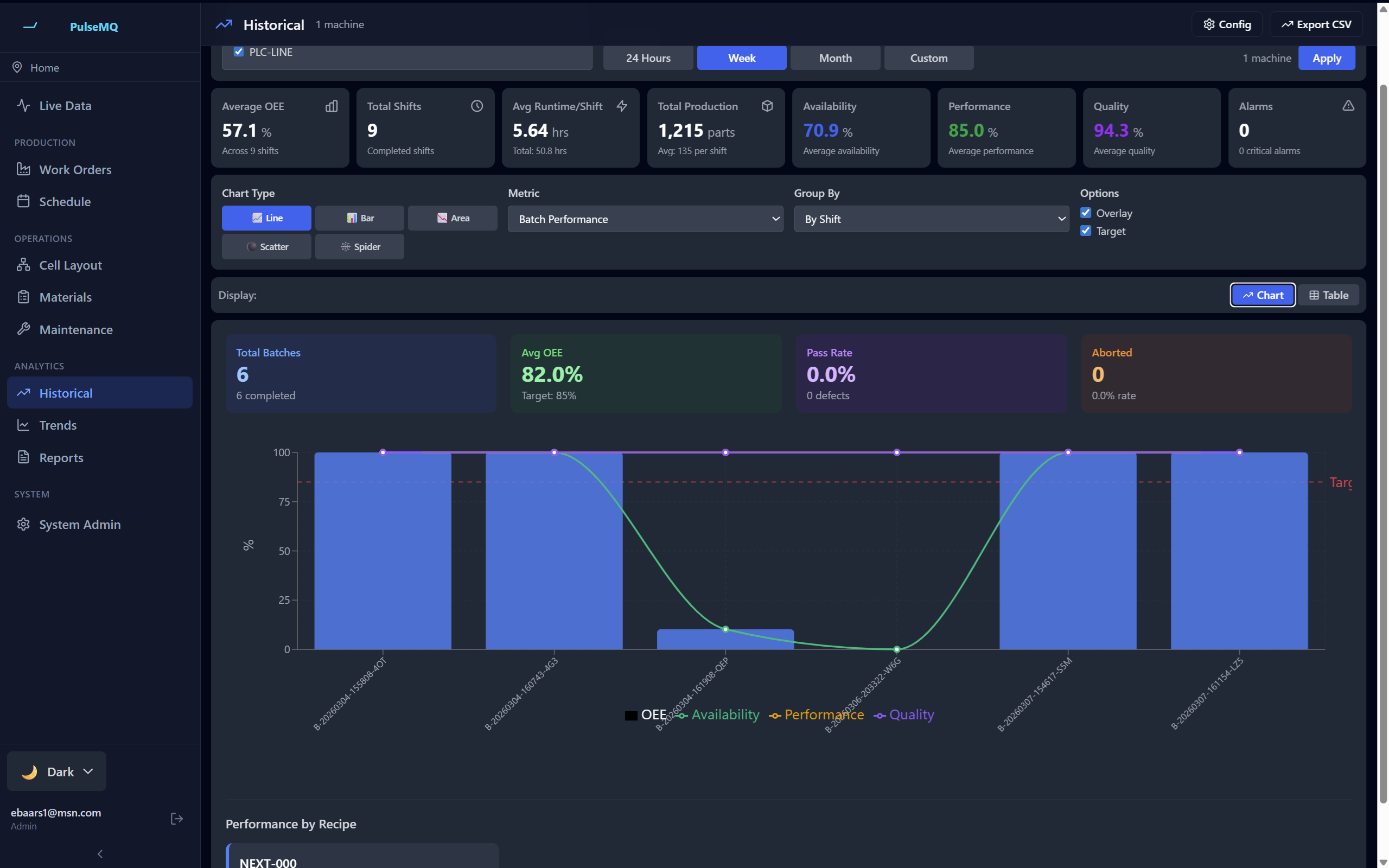1389x868 pixels.
Task: Click the warning triangle icon on Alarms card
Action: click(1348, 106)
